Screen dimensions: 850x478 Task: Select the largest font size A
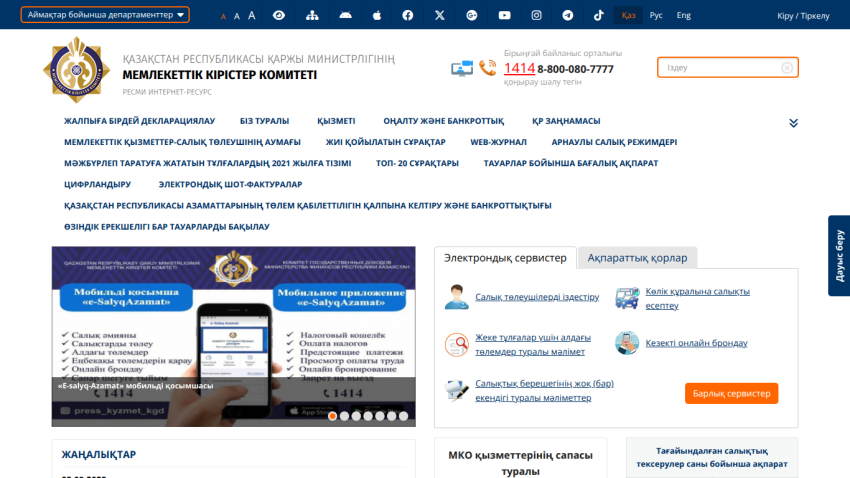[x=252, y=16]
